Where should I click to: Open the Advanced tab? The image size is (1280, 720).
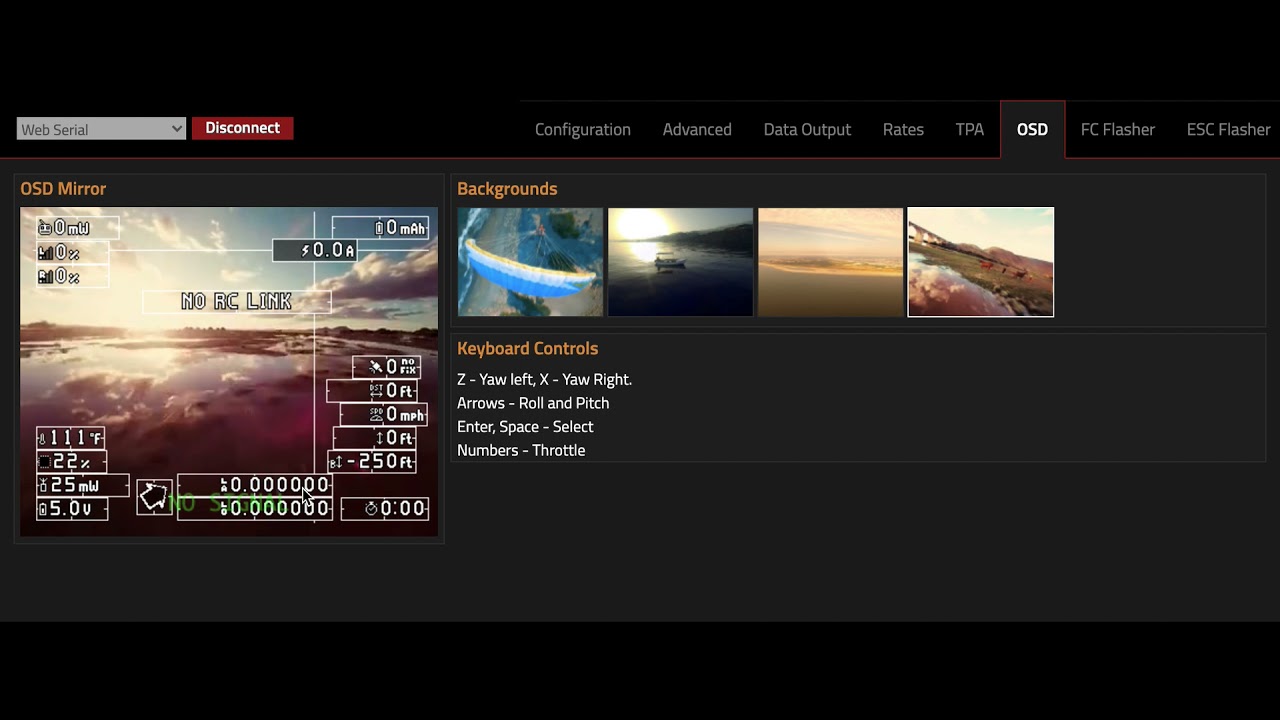tap(697, 129)
